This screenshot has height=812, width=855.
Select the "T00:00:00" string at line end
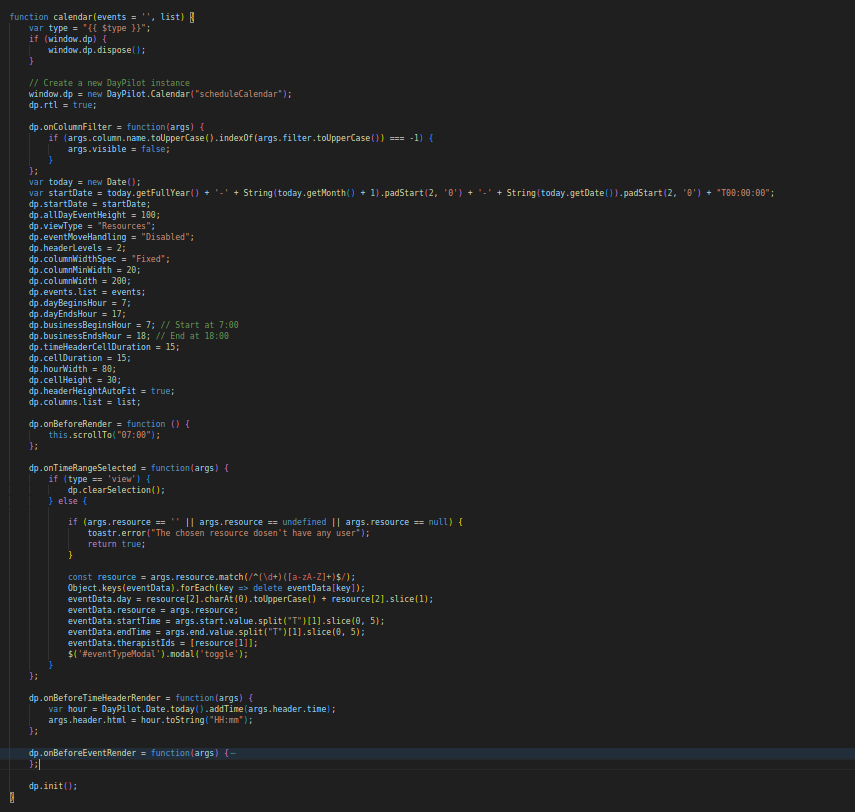(743, 193)
